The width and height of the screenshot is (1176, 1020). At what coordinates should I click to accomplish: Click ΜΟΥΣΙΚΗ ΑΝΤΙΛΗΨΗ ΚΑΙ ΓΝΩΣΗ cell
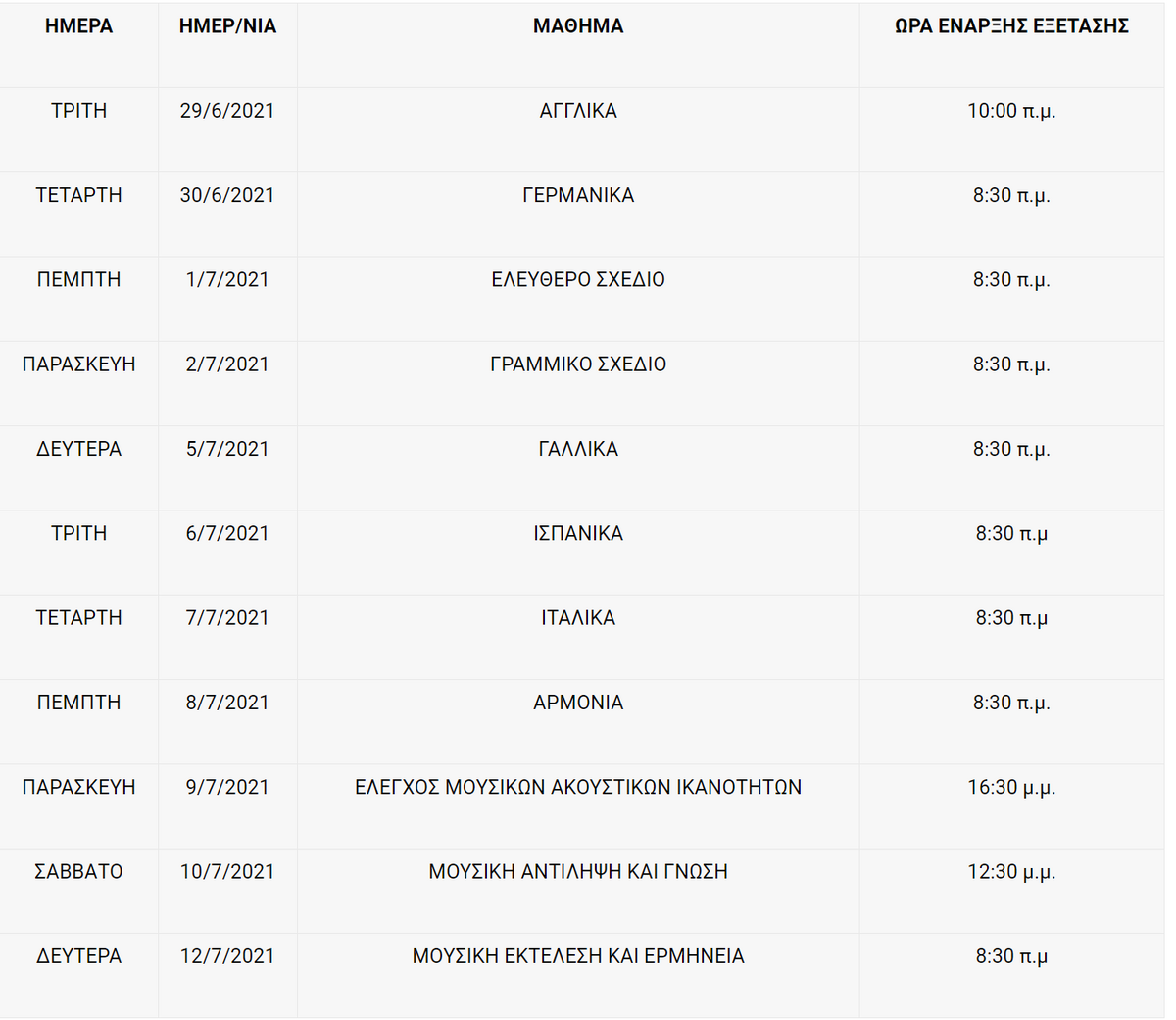pos(578,871)
